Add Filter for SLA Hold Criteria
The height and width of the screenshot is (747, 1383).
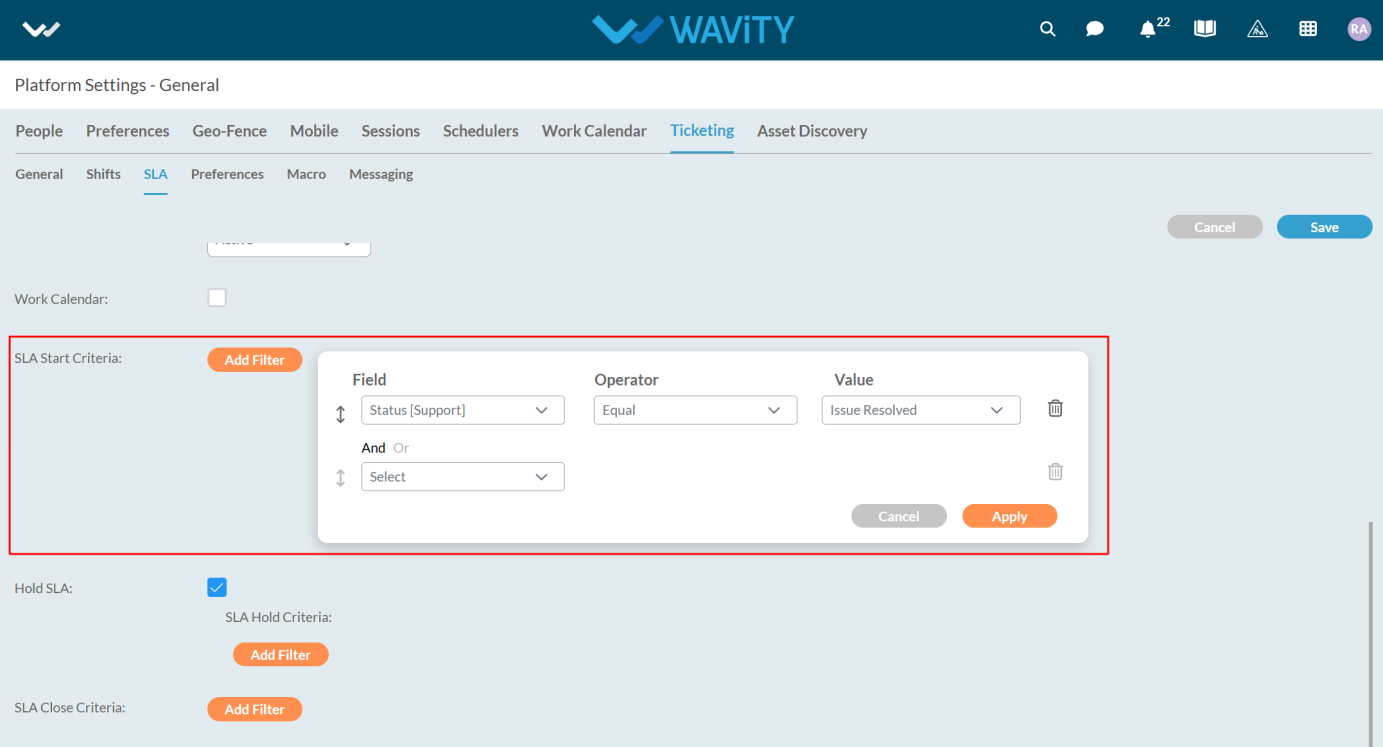click(x=281, y=654)
